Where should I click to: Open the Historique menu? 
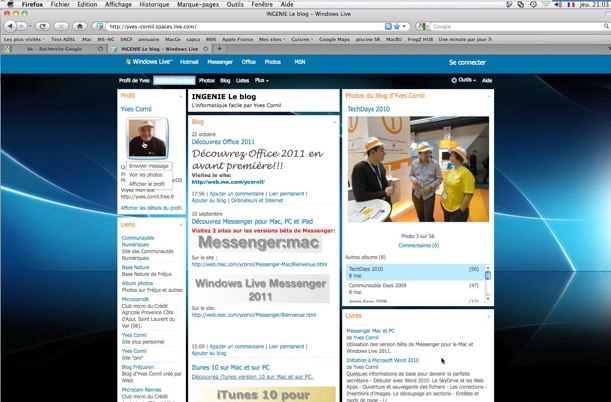click(154, 4)
